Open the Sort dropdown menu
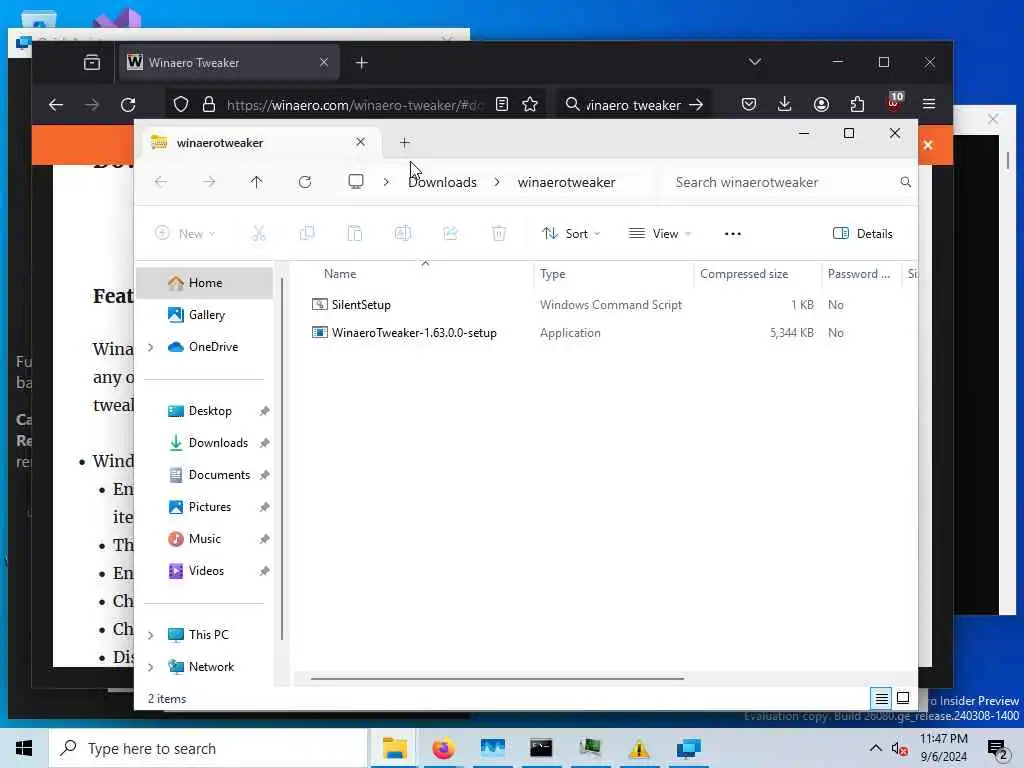 571,234
